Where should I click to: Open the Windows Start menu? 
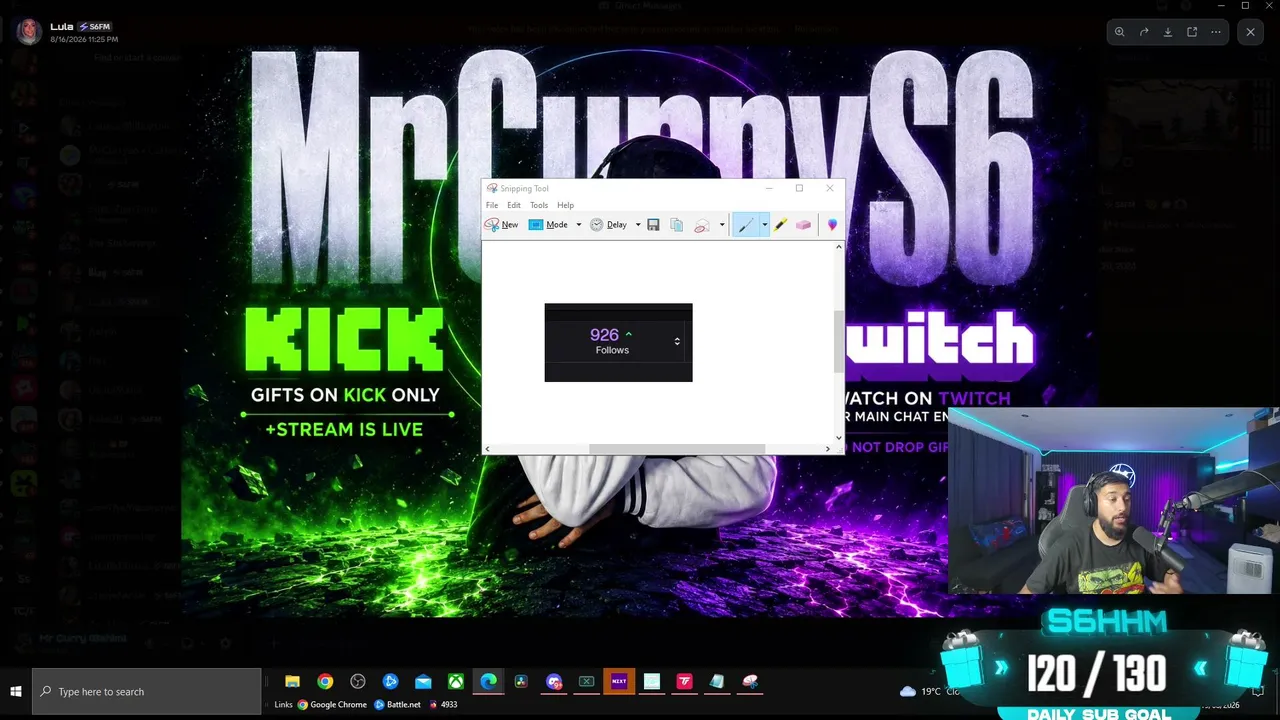pyautogui.click(x=16, y=691)
